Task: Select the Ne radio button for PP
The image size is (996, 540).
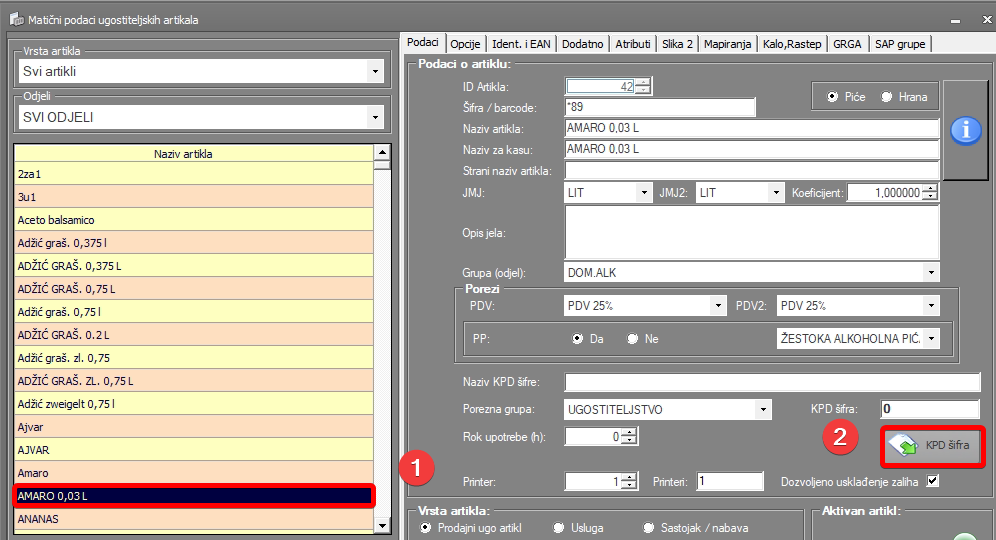Action: click(632, 339)
